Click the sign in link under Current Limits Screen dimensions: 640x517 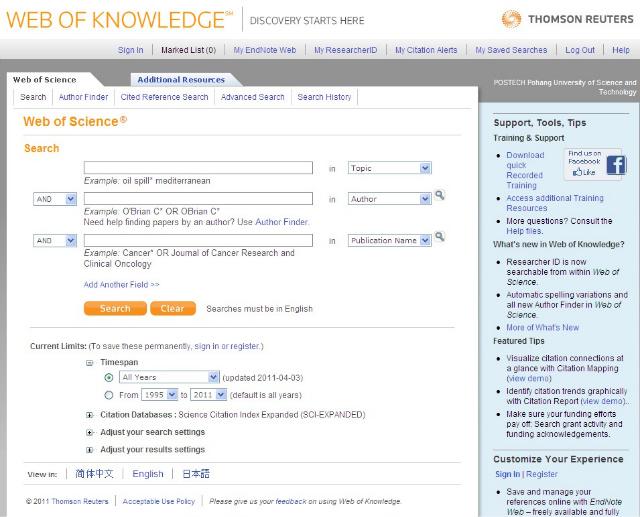(x=207, y=346)
